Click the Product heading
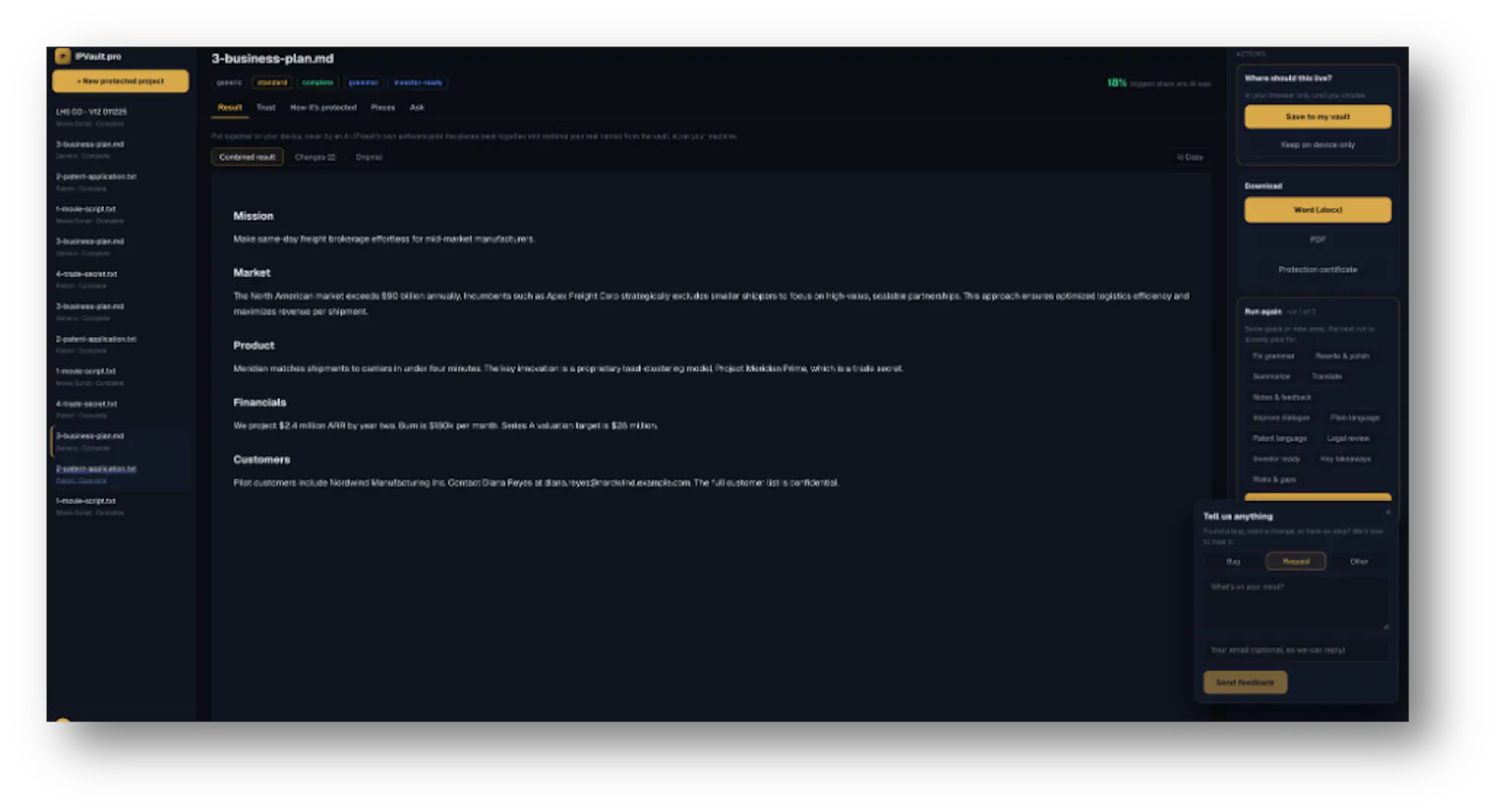This screenshot has height=812, width=1499. [x=253, y=346]
